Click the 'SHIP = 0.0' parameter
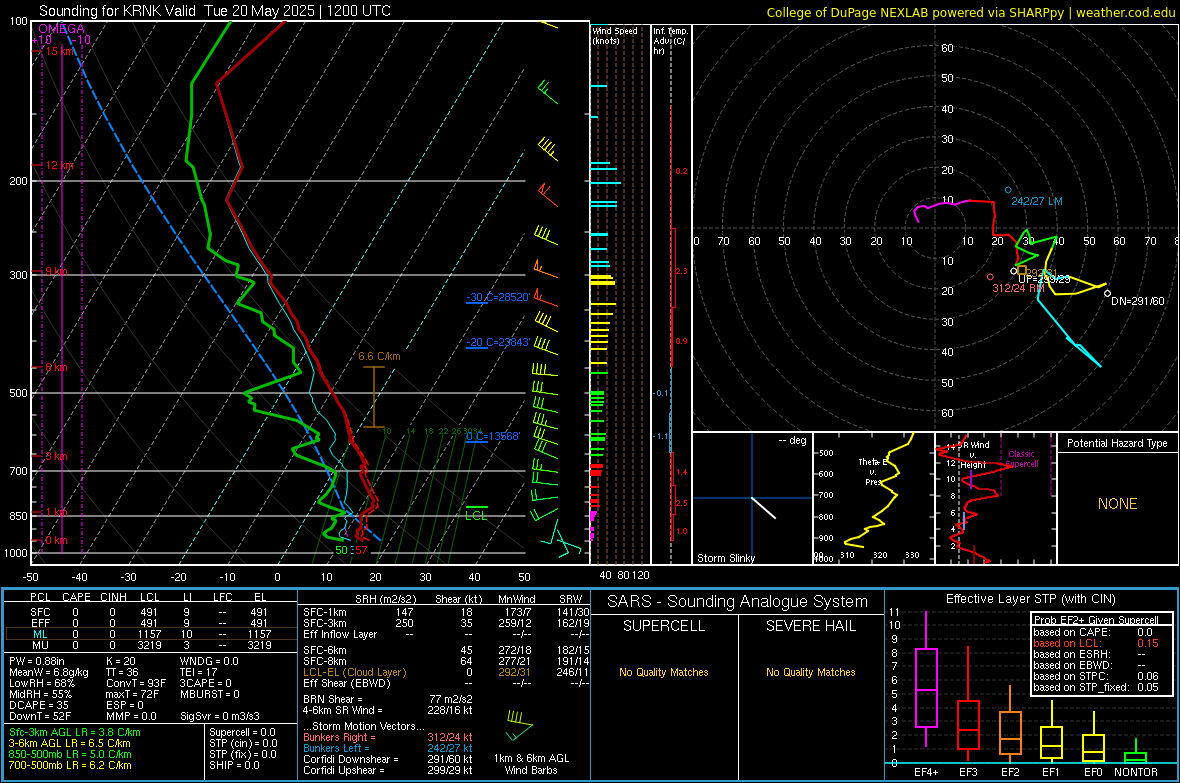Viewport: 1180px width, 783px height. tap(234, 765)
